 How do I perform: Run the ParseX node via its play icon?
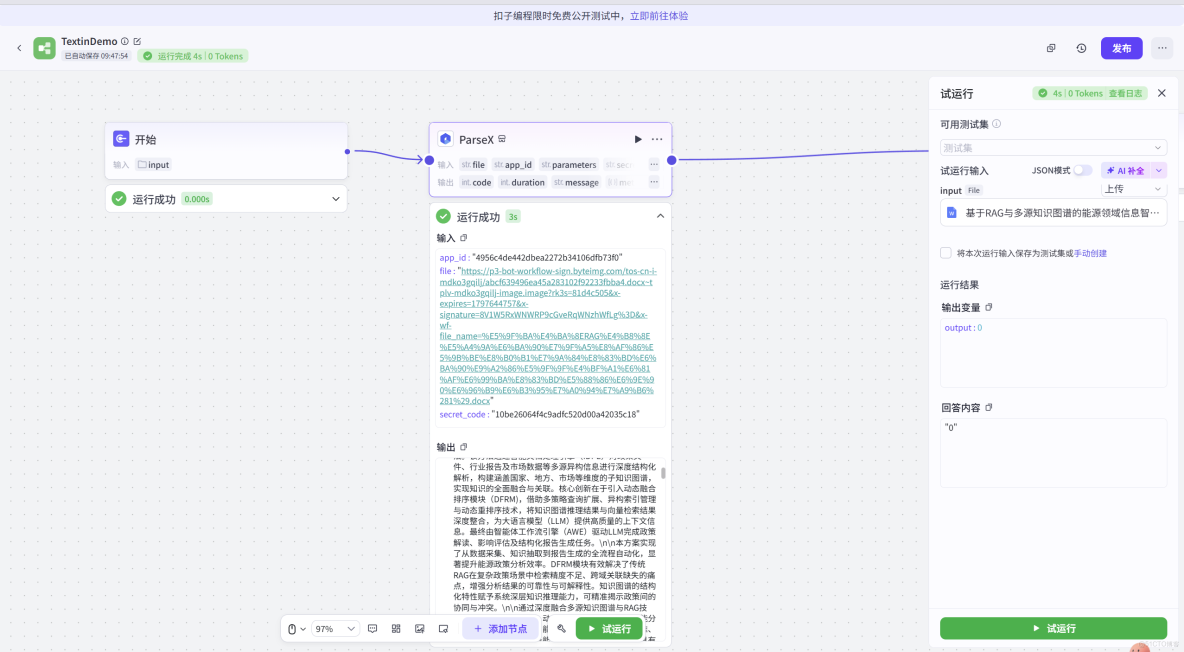click(x=638, y=139)
